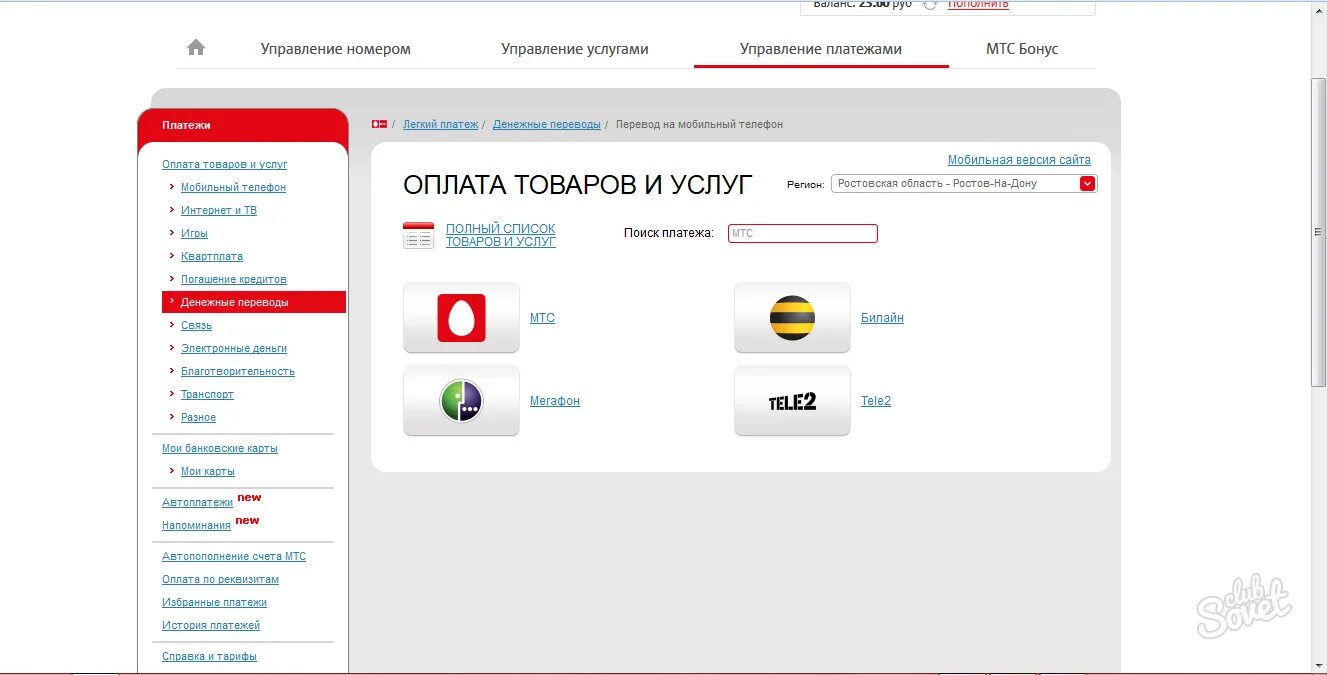This screenshot has width=1327, height=675.
Task: Open Избранные платежи link
Action: point(214,602)
